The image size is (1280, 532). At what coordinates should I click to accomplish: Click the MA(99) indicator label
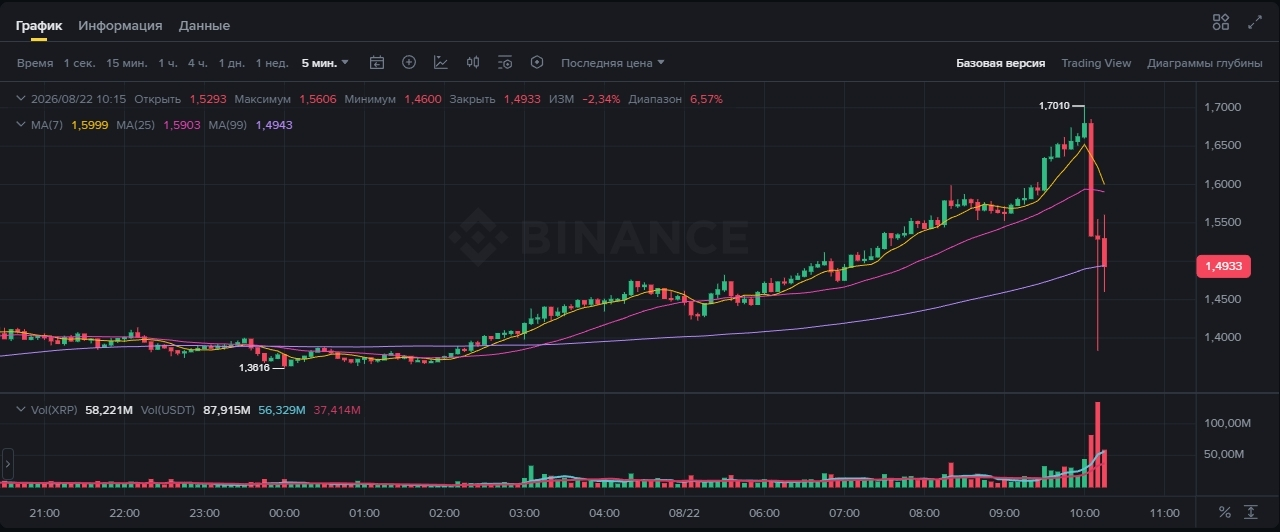[228, 124]
